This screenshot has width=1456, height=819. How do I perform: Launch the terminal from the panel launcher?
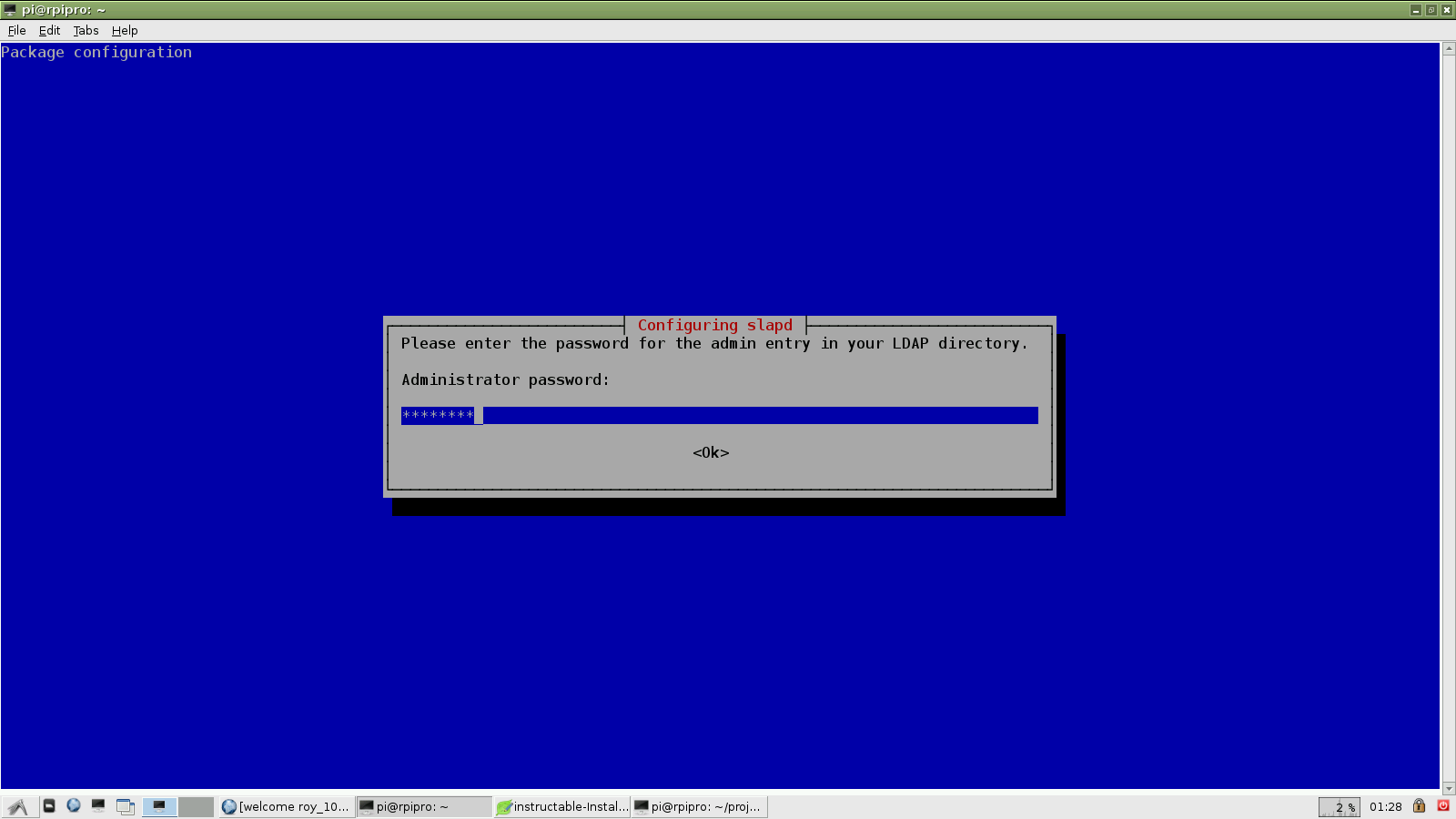[98, 806]
